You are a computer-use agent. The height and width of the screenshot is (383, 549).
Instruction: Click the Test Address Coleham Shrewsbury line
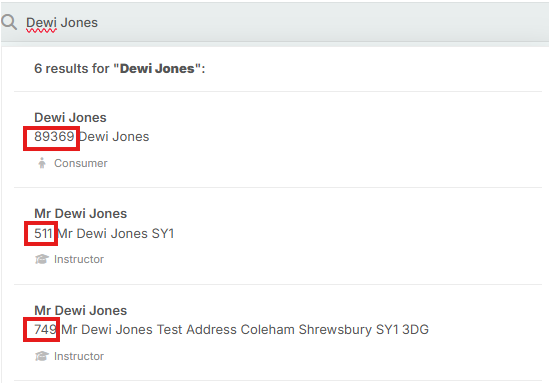pyautogui.click(x=245, y=330)
